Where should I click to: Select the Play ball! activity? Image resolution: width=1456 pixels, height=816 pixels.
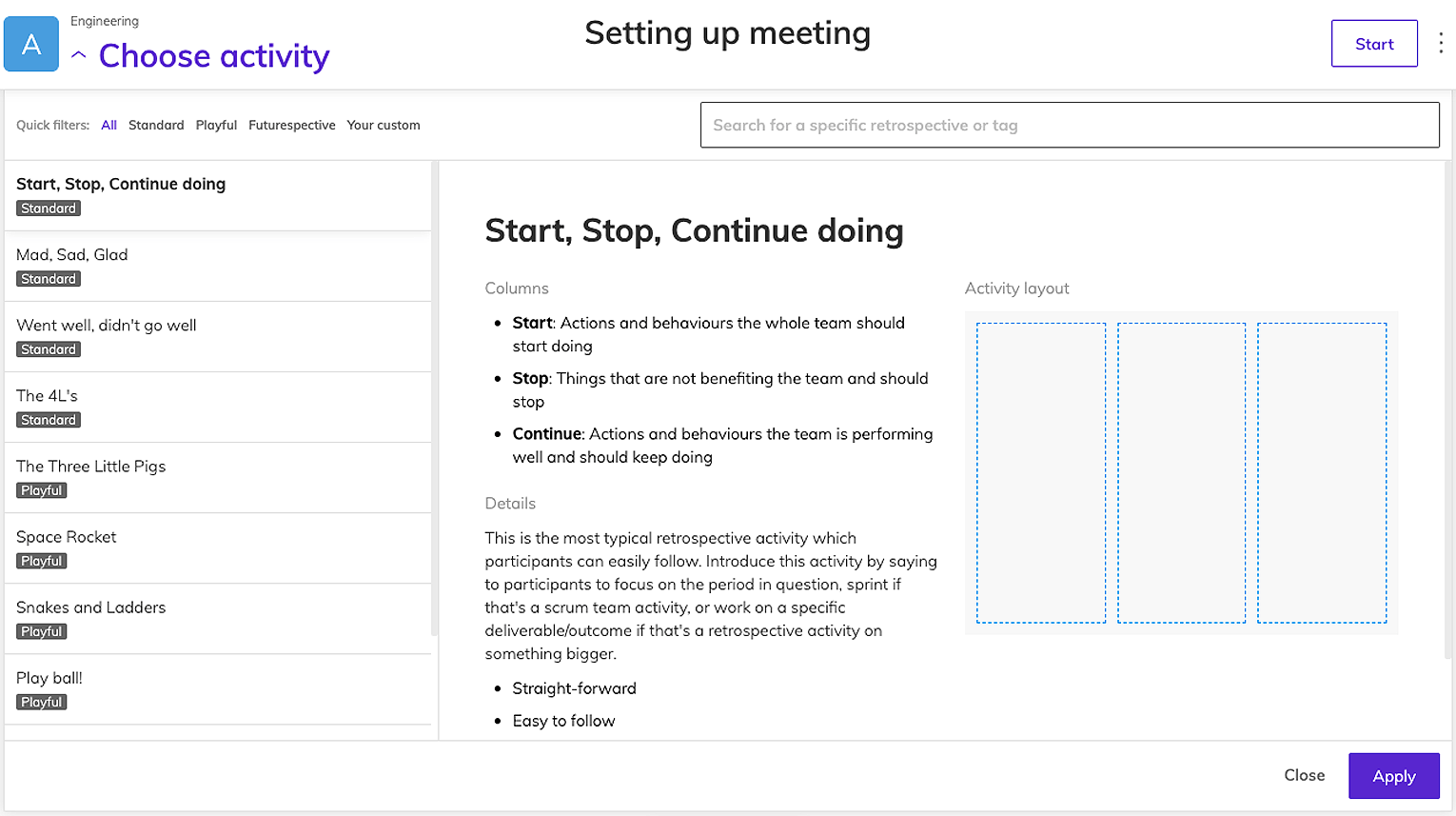coord(218,688)
